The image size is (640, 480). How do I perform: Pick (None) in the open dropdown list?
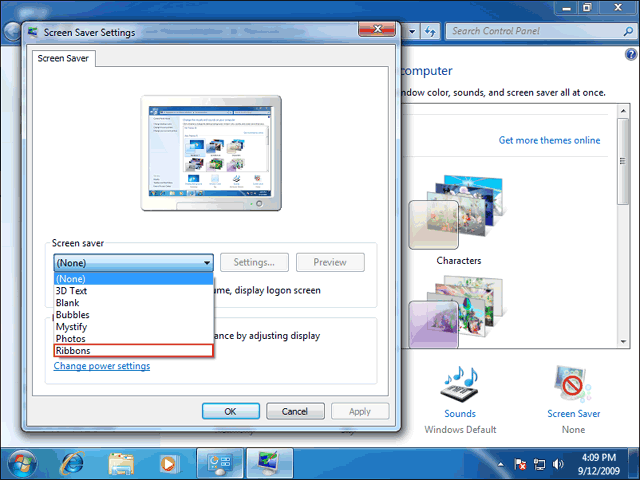click(x=133, y=279)
